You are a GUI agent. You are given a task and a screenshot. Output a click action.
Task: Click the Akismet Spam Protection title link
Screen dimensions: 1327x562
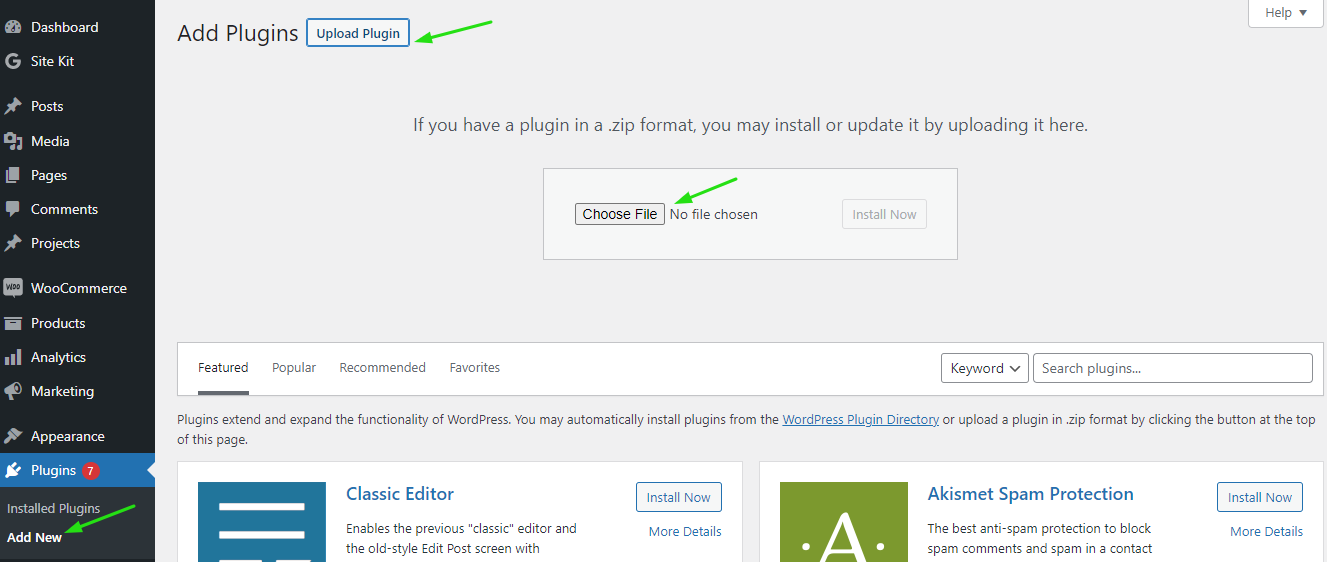(1031, 494)
